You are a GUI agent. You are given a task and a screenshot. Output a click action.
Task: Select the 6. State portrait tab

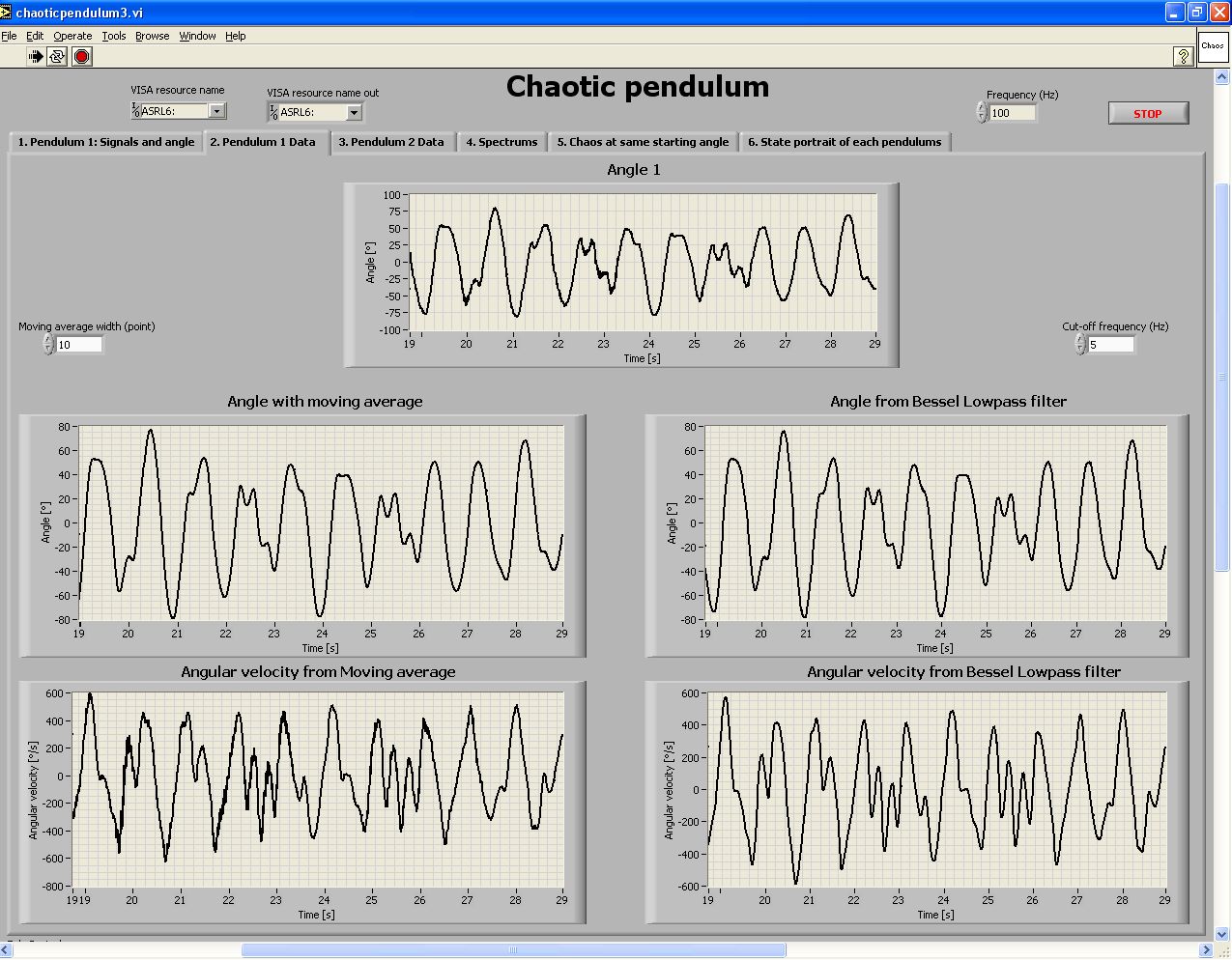pos(845,142)
